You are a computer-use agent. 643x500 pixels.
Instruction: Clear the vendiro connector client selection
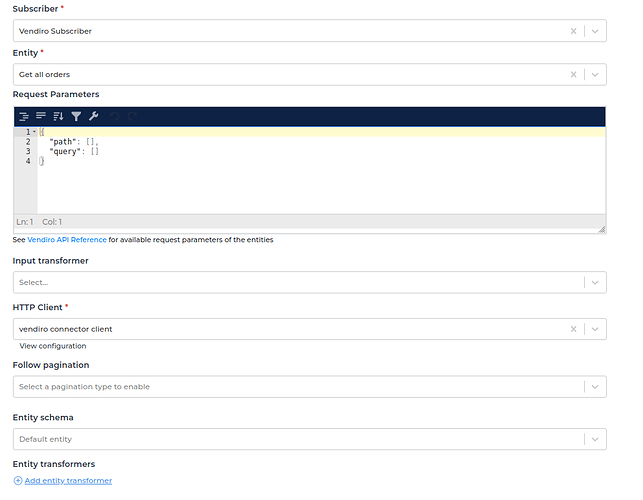[x=573, y=329]
